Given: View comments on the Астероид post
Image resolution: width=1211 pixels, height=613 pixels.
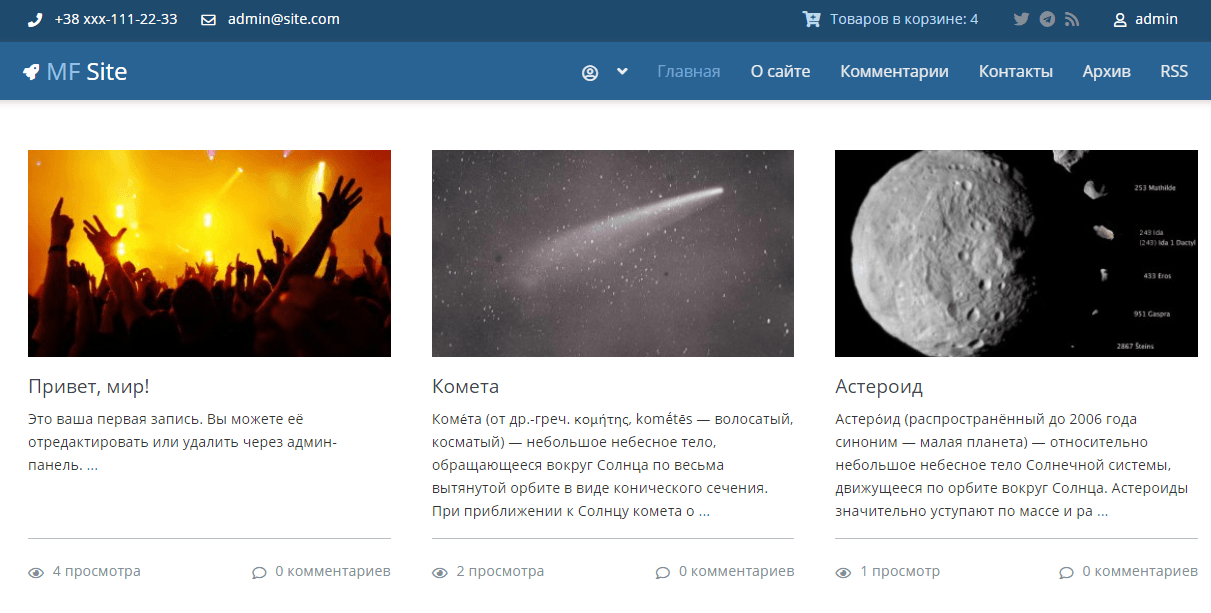Looking at the screenshot, I should click(1129, 571).
